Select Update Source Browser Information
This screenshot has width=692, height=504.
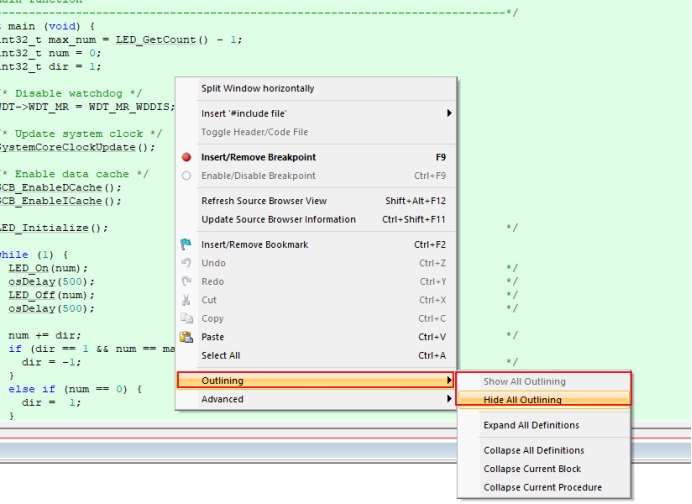278,219
